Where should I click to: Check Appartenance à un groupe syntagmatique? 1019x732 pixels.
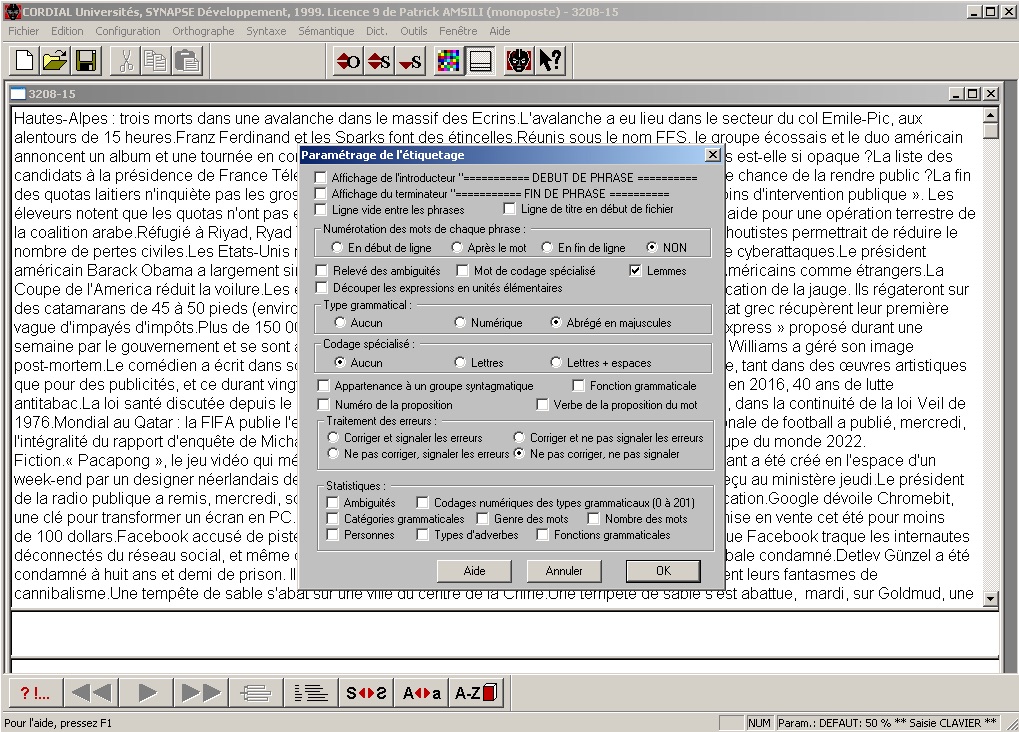[x=324, y=386]
